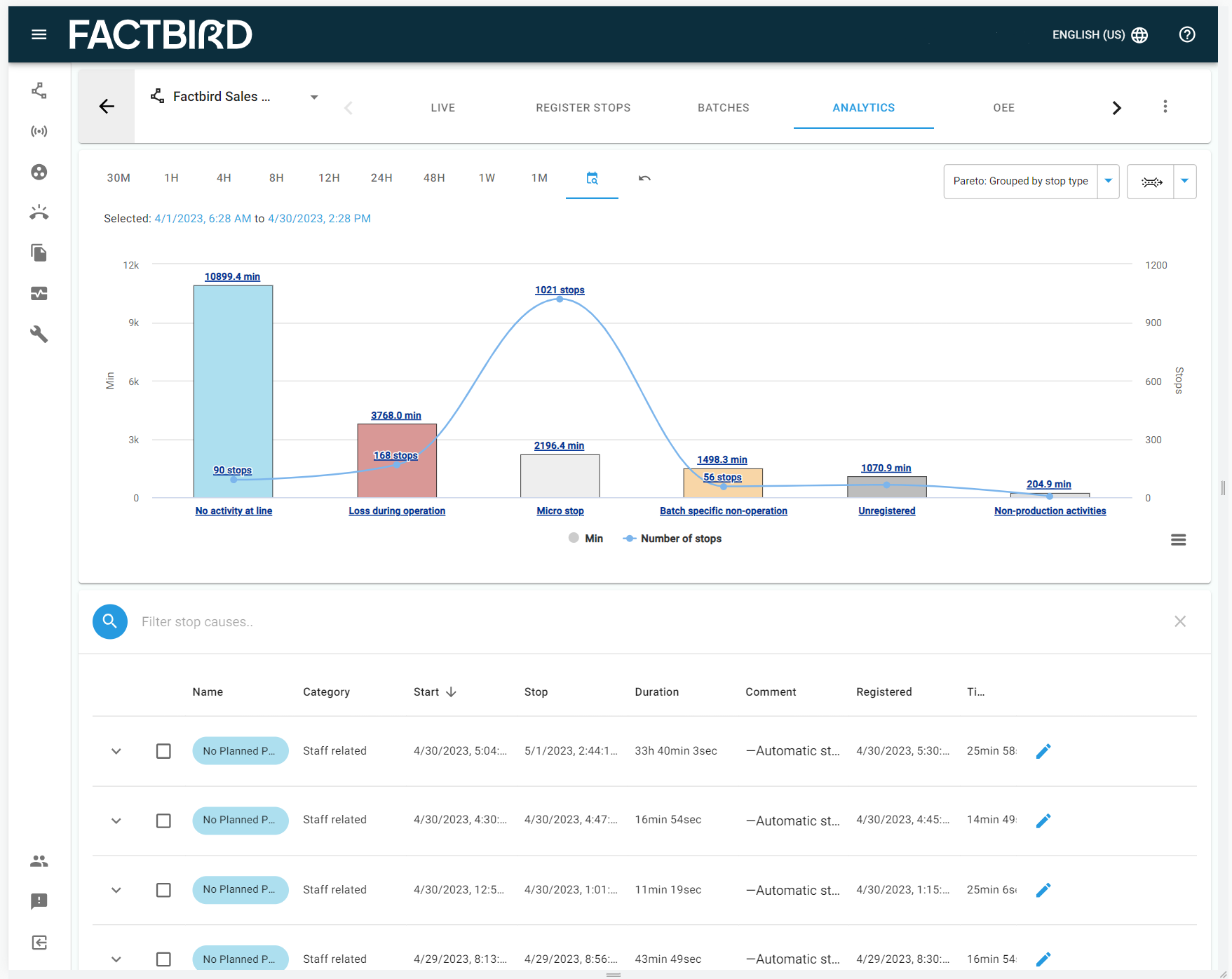The height and width of the screenshot is (979, 1232).
Task: Open the help question mark icon
Action: [x=1186, y=34]
